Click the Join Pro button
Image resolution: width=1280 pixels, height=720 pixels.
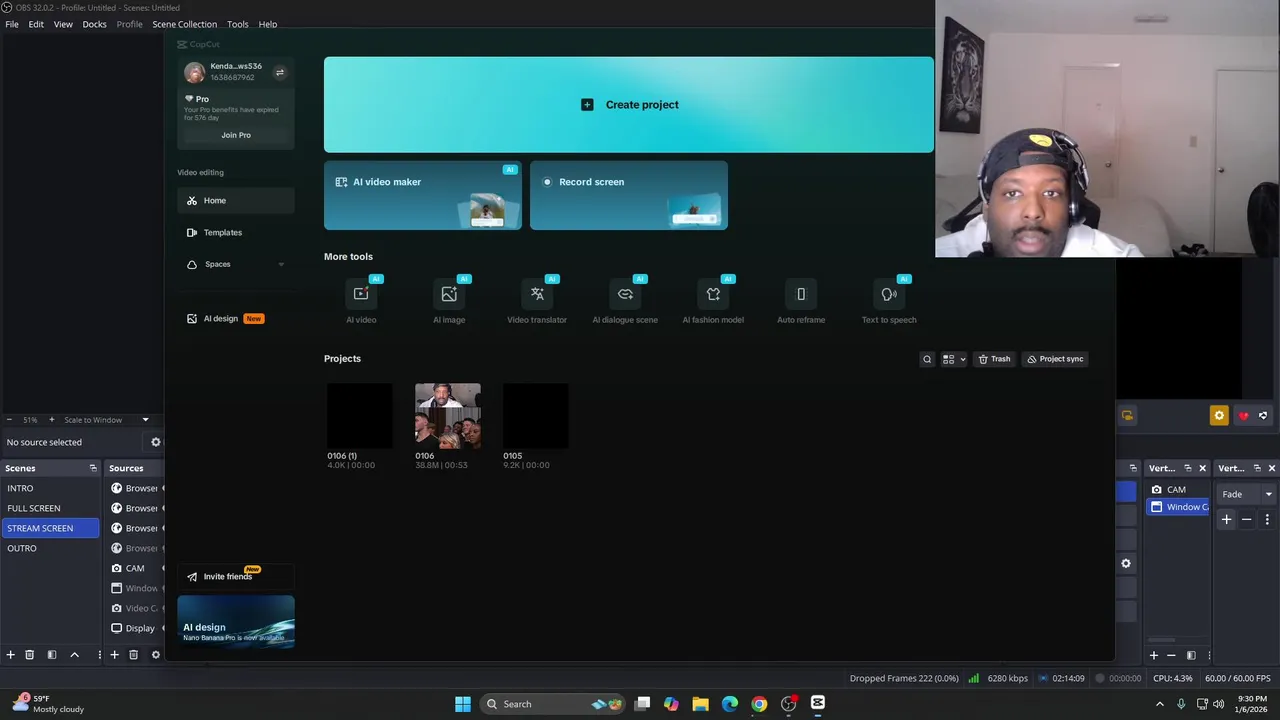(236, 135)
